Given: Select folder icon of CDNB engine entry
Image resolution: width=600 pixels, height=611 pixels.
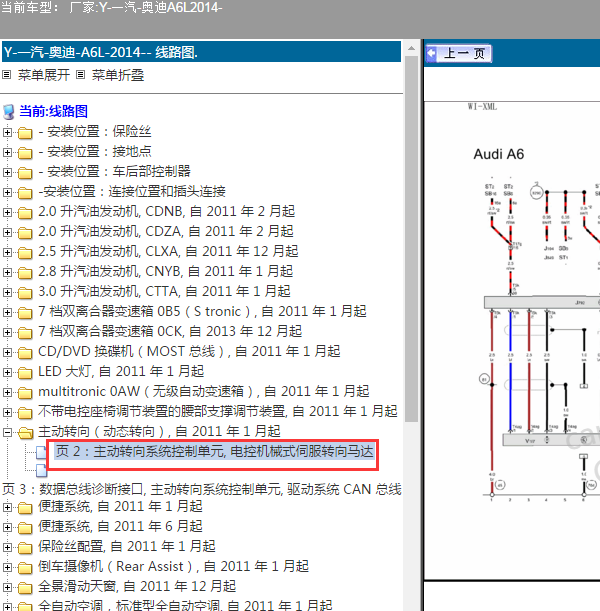Looking at the screenshot, I should tap(25, 213).
